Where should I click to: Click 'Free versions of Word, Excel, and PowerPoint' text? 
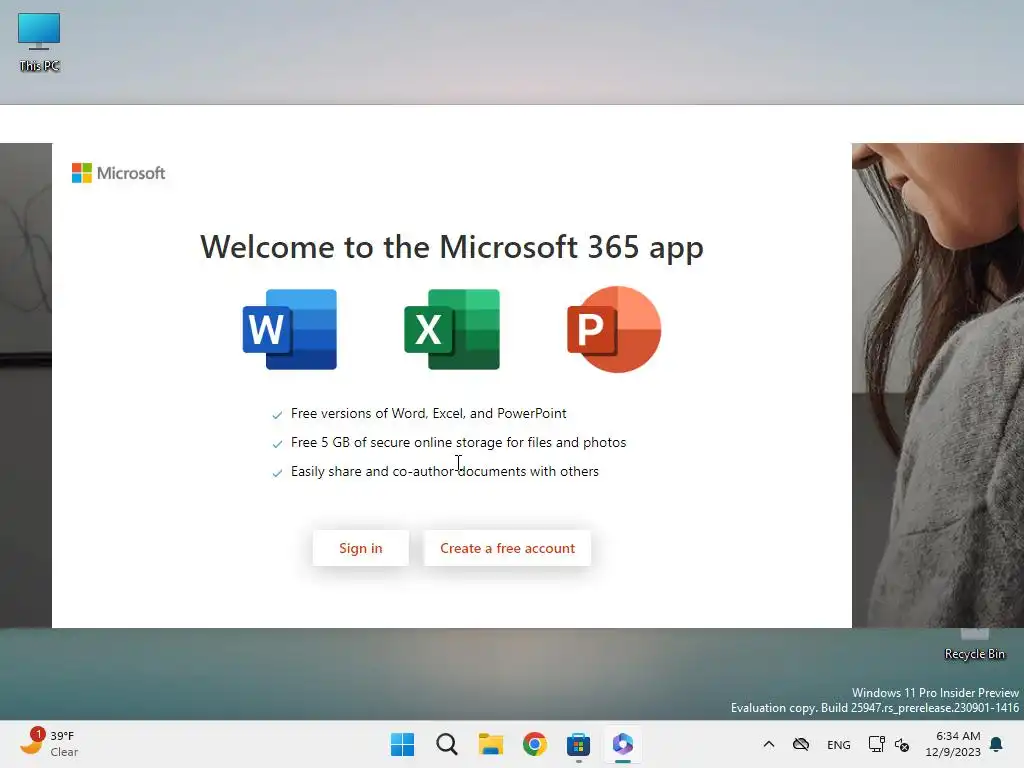(x=428, y=413)
